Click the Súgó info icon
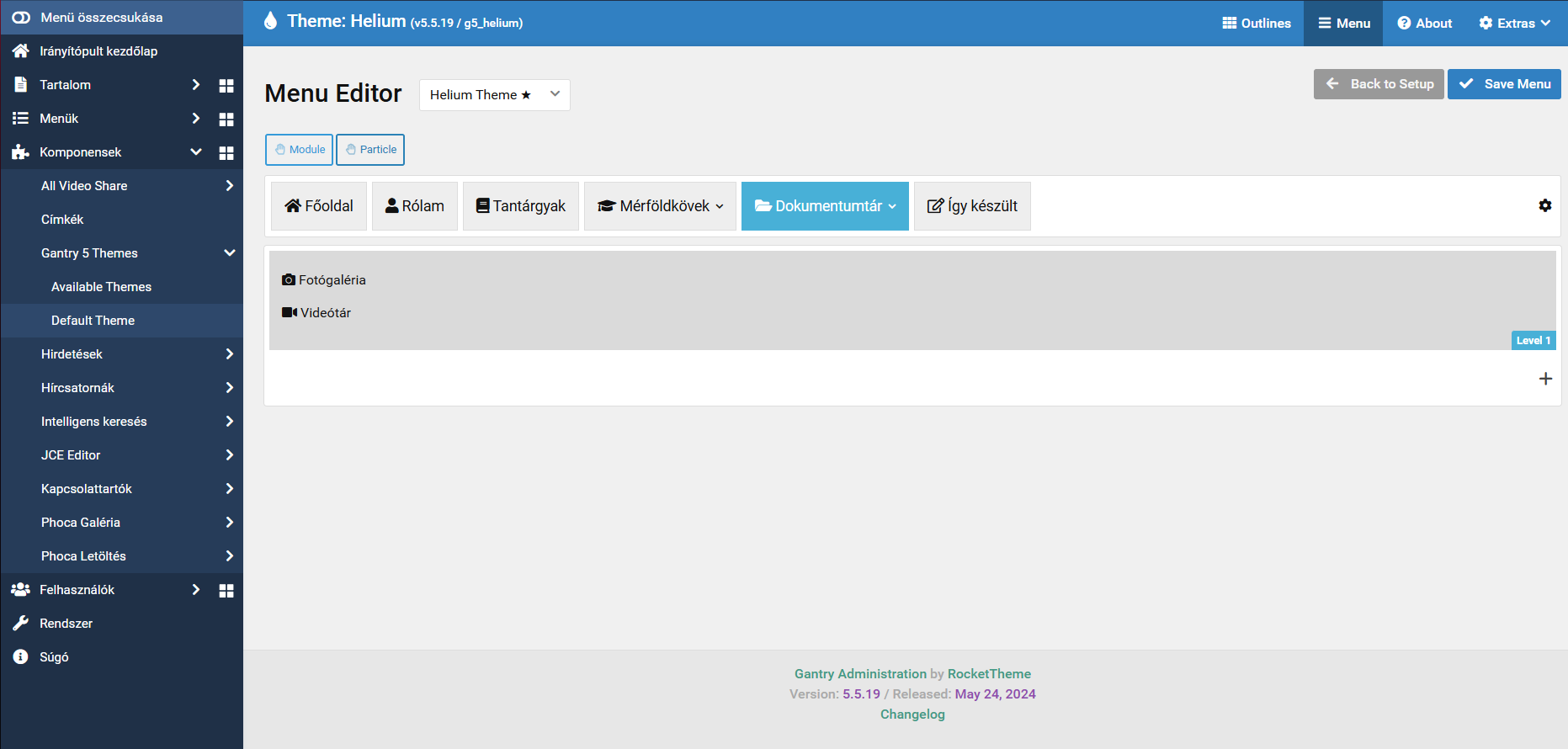Viewport: 1568px width, 749px height. coord(20,656)
